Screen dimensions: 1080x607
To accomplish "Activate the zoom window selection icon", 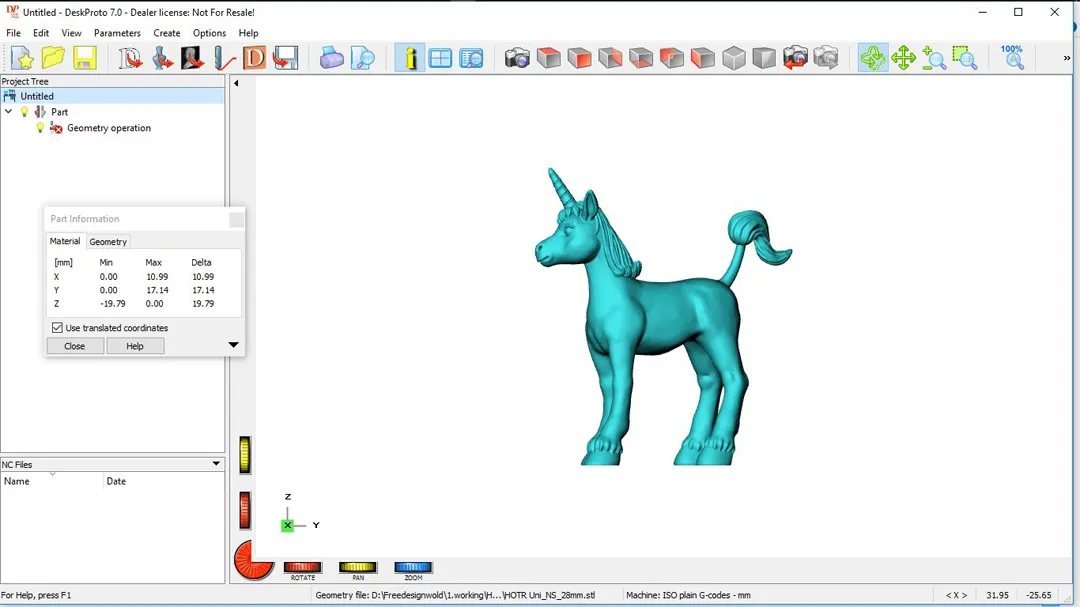I will 965,58.
